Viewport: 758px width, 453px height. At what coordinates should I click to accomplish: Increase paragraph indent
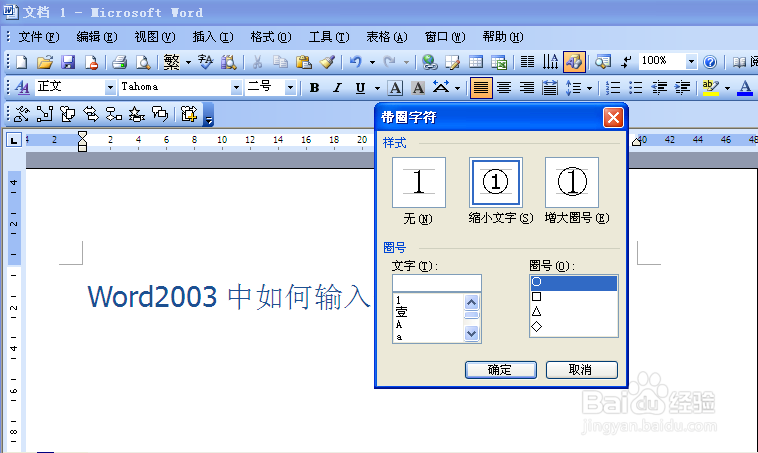[x=682, y=88]
